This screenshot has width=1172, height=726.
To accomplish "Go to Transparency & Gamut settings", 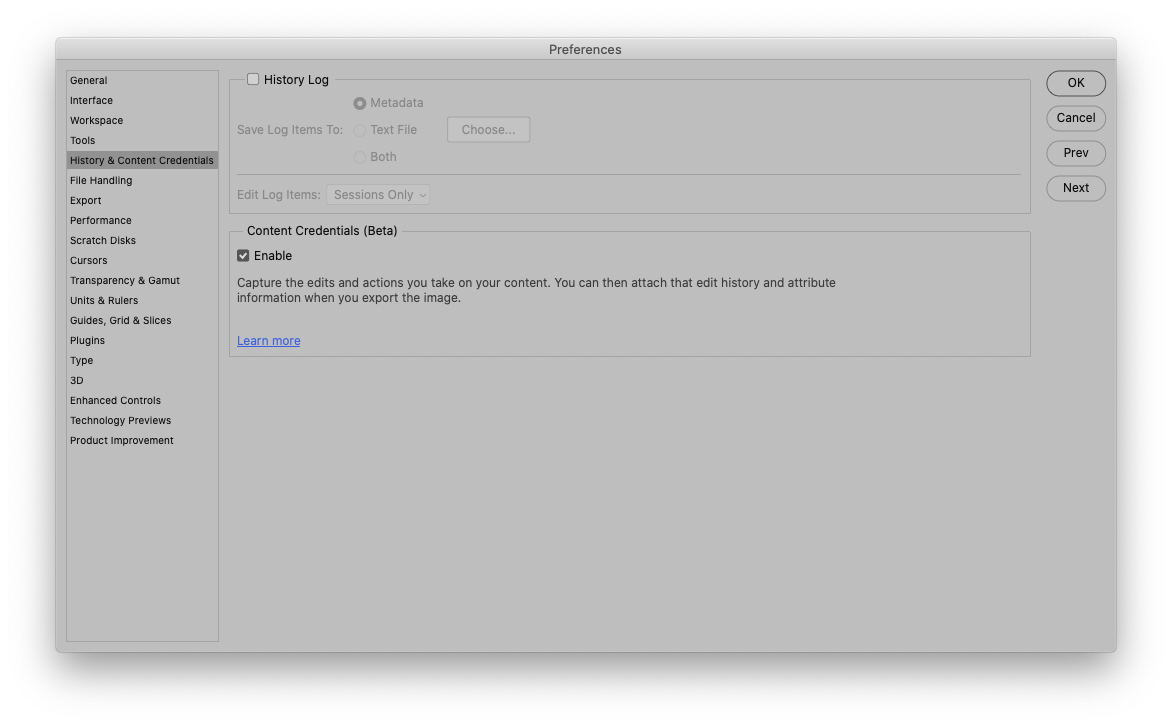I will coord(124,280).
